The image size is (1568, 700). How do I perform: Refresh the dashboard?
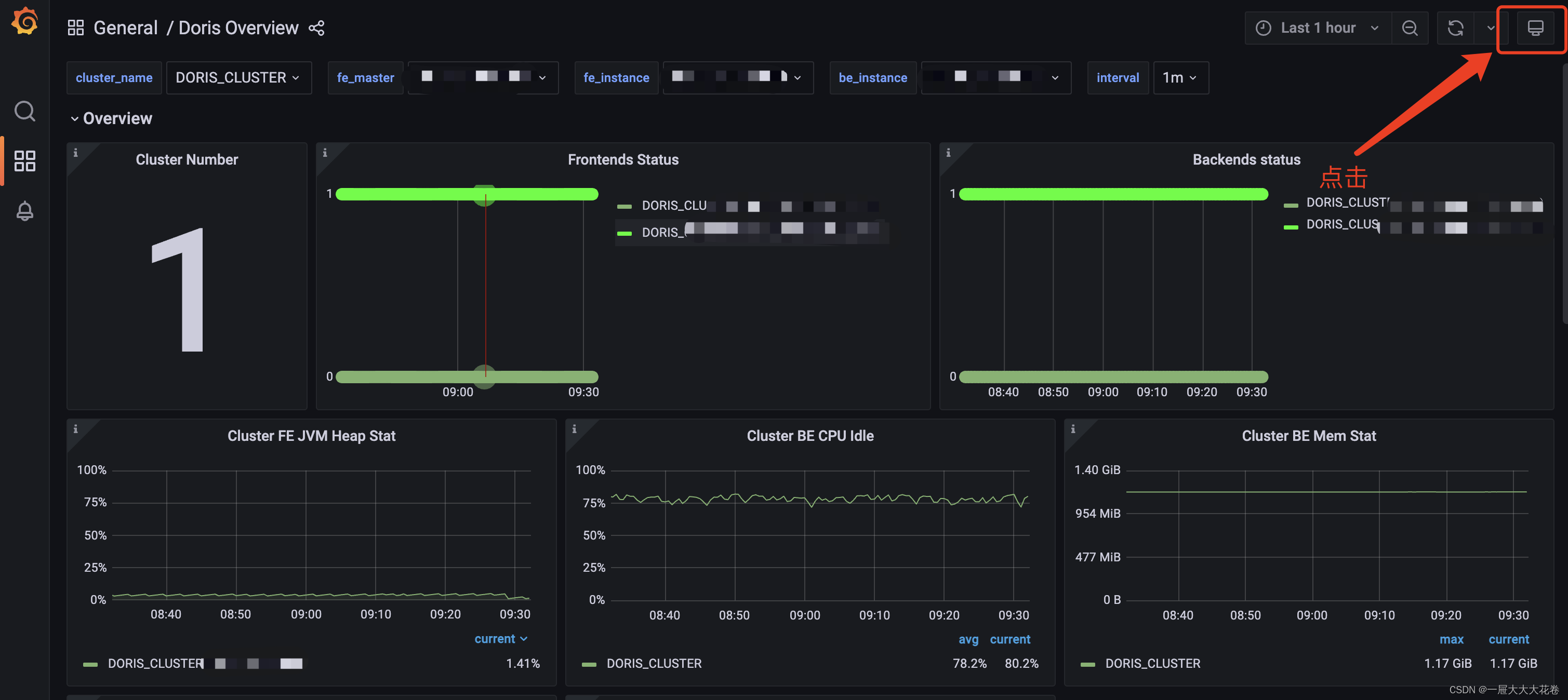1455,28
